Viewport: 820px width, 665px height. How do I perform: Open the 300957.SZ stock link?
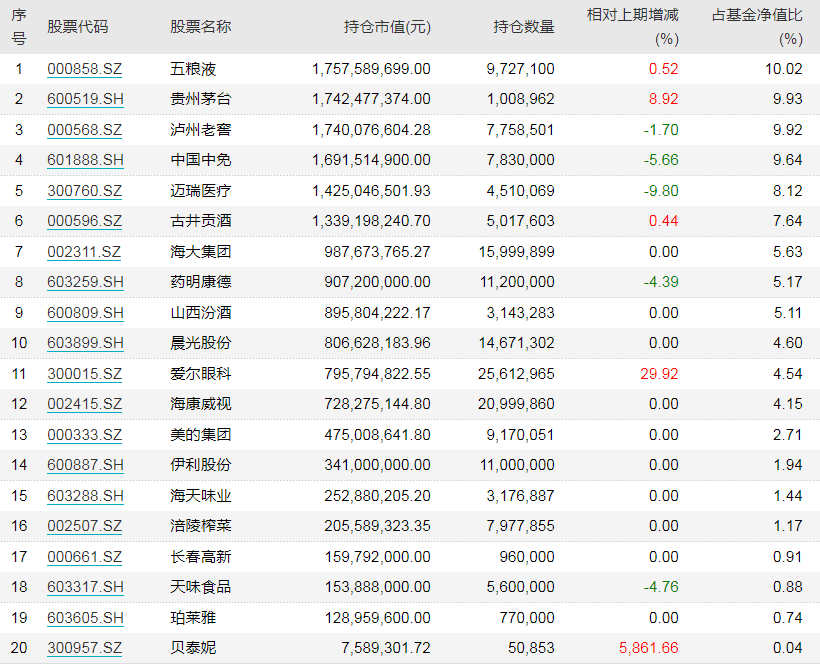[x=84, y=648]
